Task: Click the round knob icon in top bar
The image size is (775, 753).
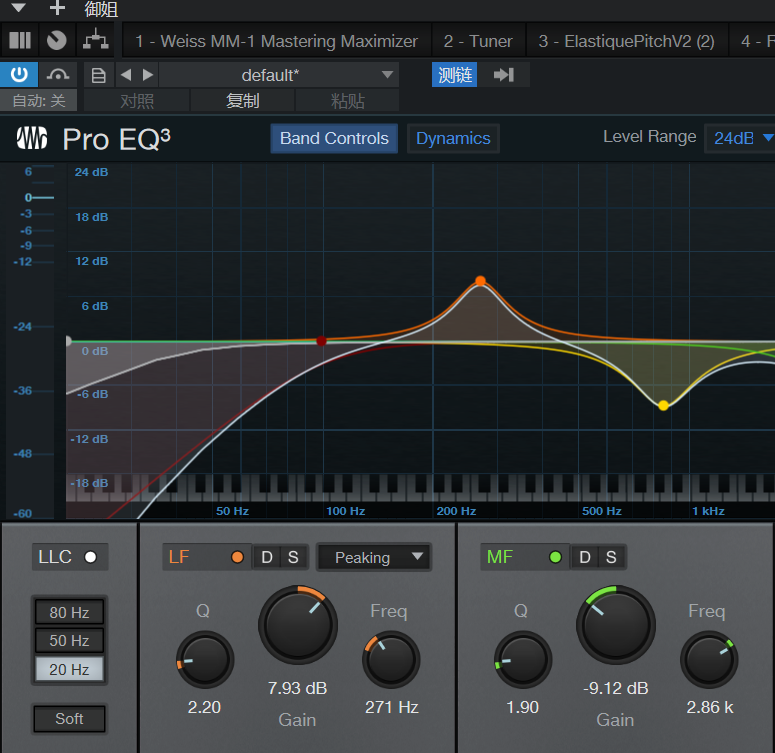Action: point(56,40)
